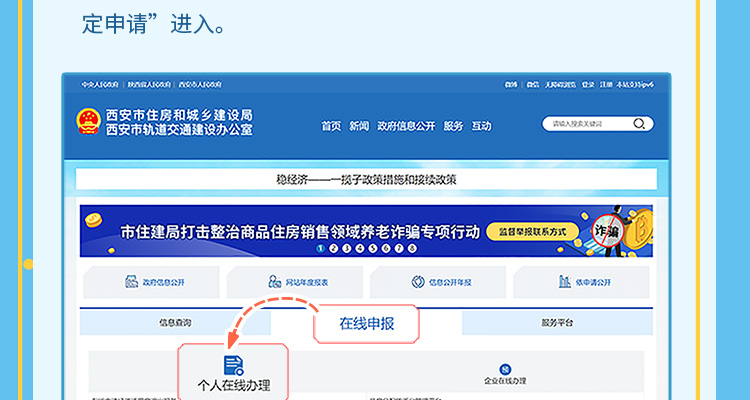The width and height of the screenshot is (750, 400).
Task: Switch to the 服务平台 tab
Action: click(557, 323)
